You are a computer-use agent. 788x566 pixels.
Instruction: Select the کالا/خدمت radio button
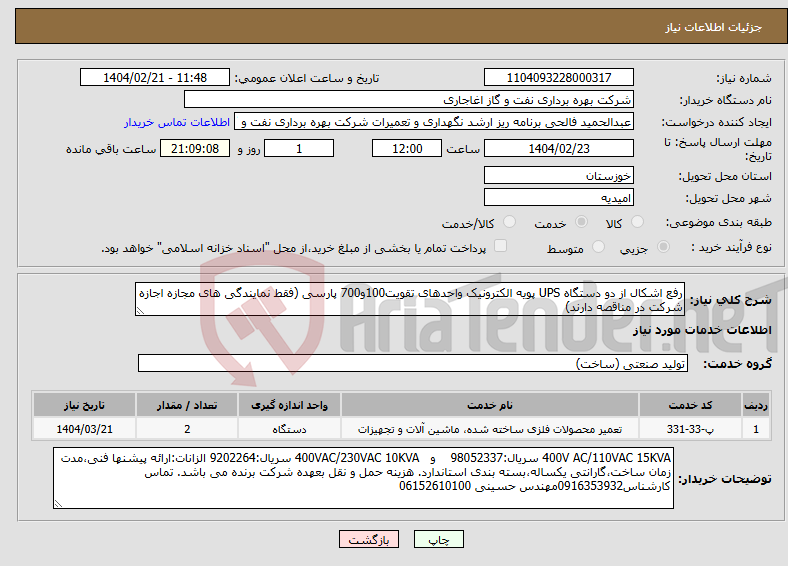pyautogui.click(x=510, y=222)
